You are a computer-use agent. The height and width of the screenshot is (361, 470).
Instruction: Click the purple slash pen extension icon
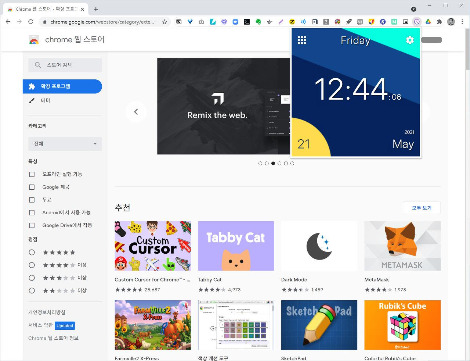[x=281, y=22]
